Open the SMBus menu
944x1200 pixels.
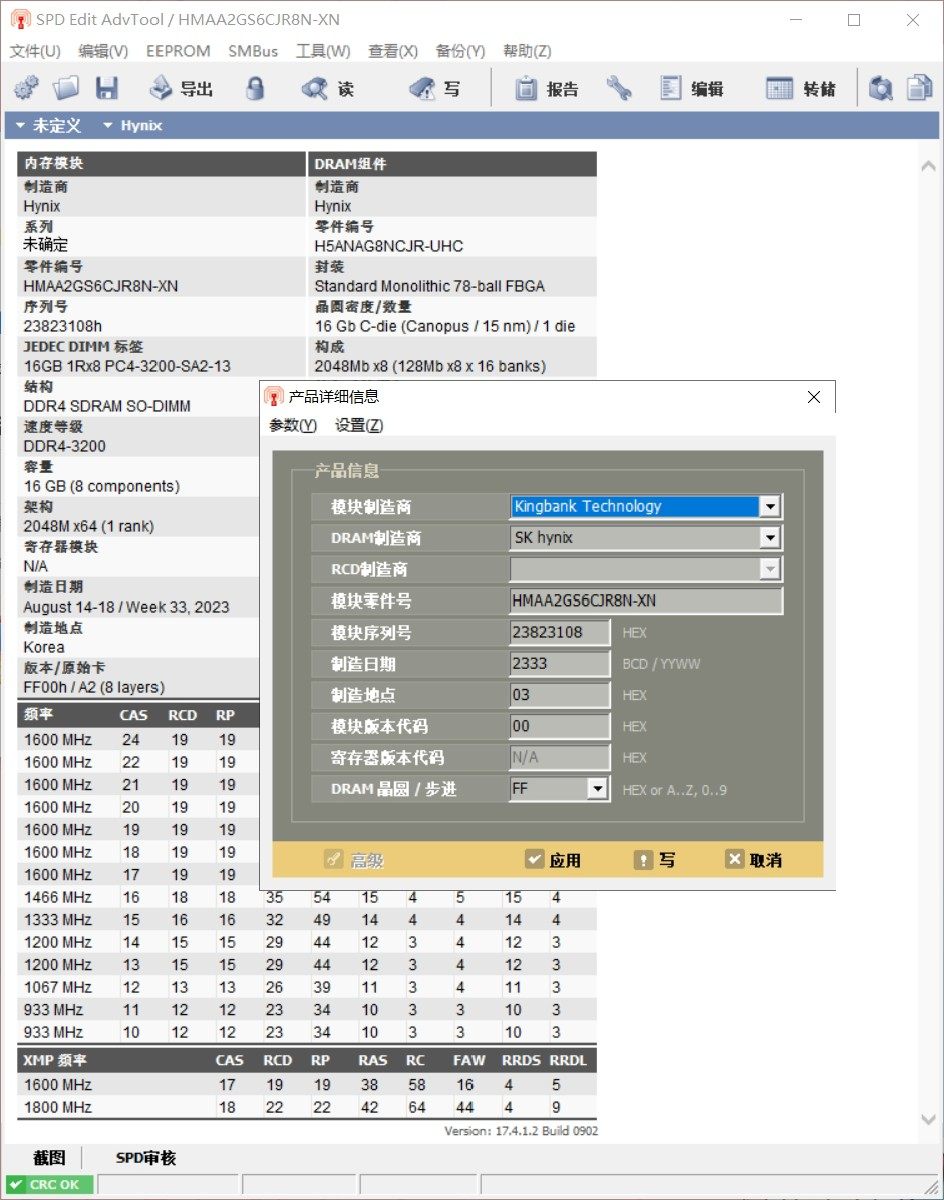click(253, 51)
